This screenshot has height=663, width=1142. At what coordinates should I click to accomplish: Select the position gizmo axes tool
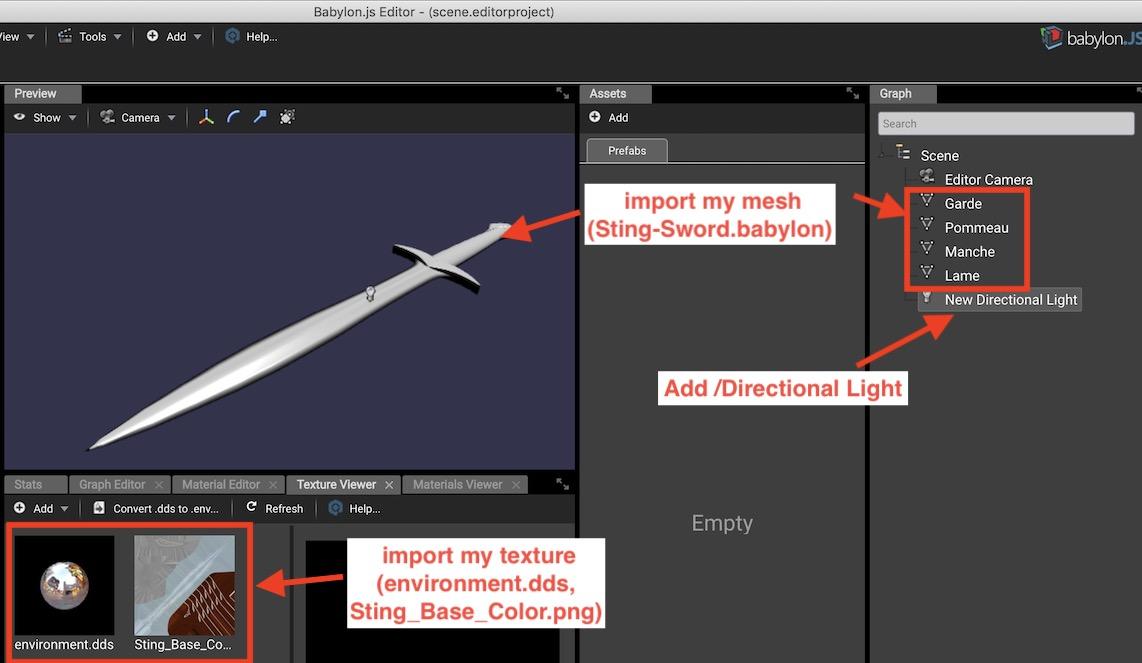pyautogui.click(x=207, y=117)
